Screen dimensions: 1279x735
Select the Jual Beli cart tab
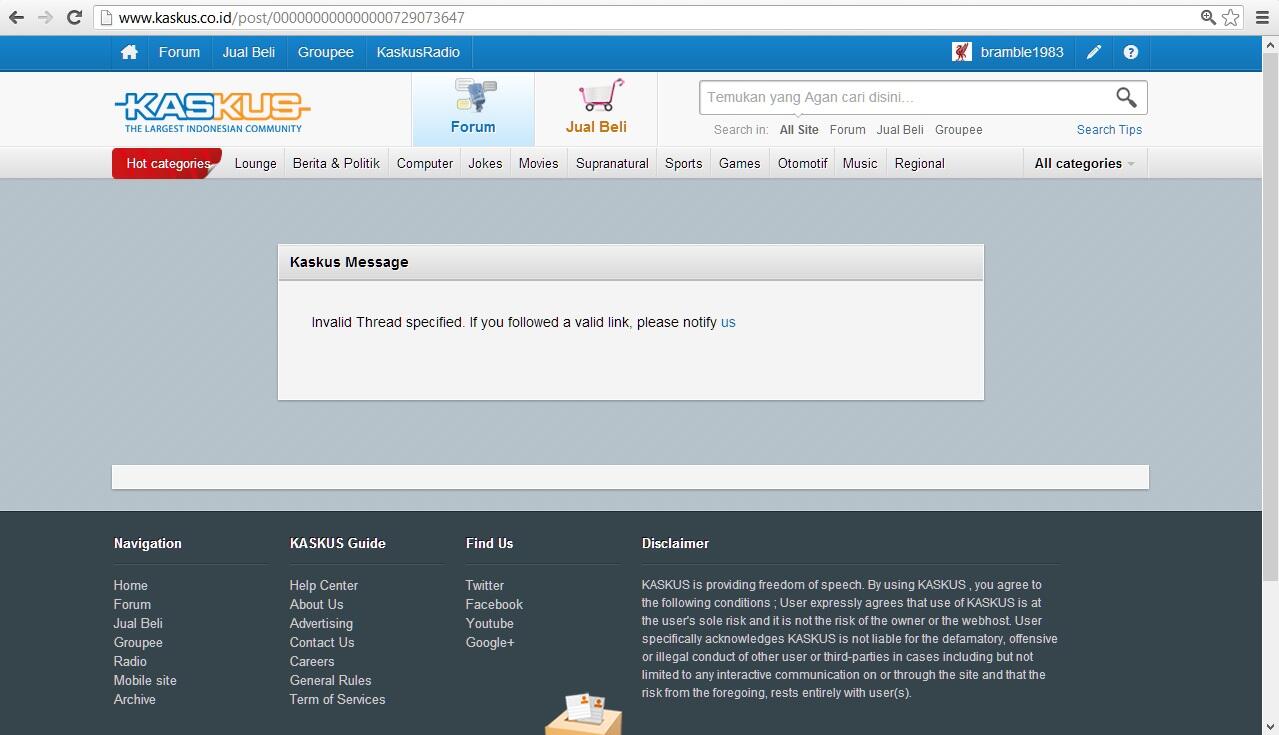pyautogui.click(x=596, y=108)
